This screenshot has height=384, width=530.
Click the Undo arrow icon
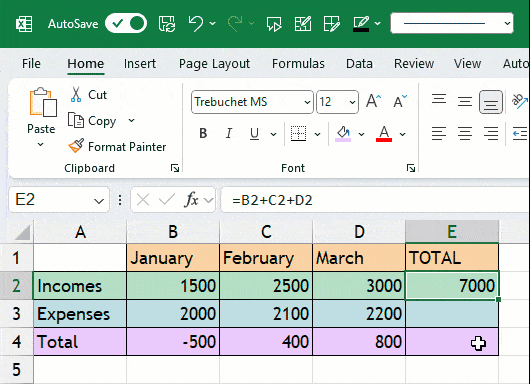pos(196,24)
